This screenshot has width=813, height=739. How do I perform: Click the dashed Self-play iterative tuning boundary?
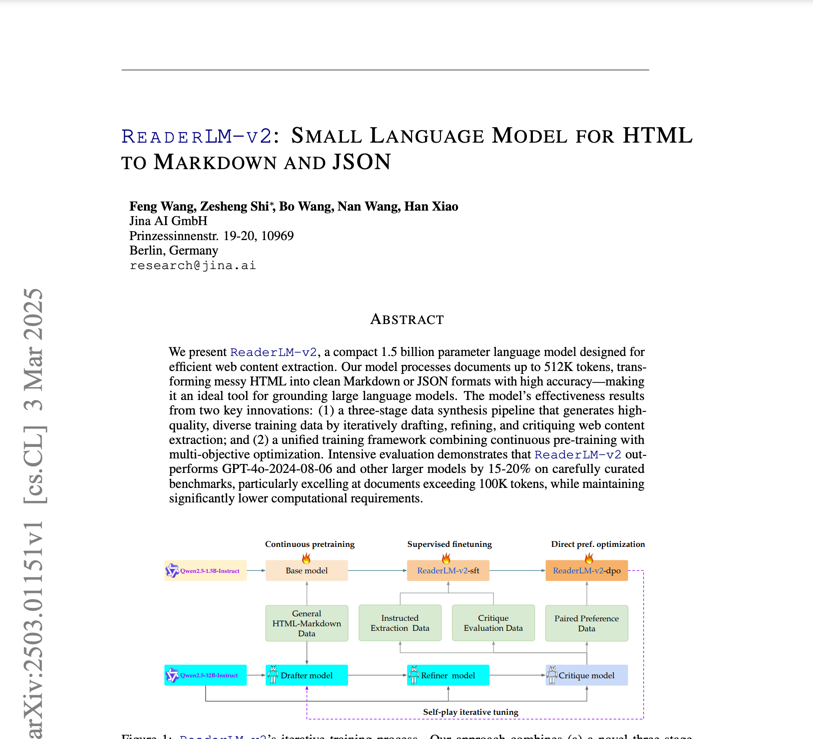(x=471, y=711)
